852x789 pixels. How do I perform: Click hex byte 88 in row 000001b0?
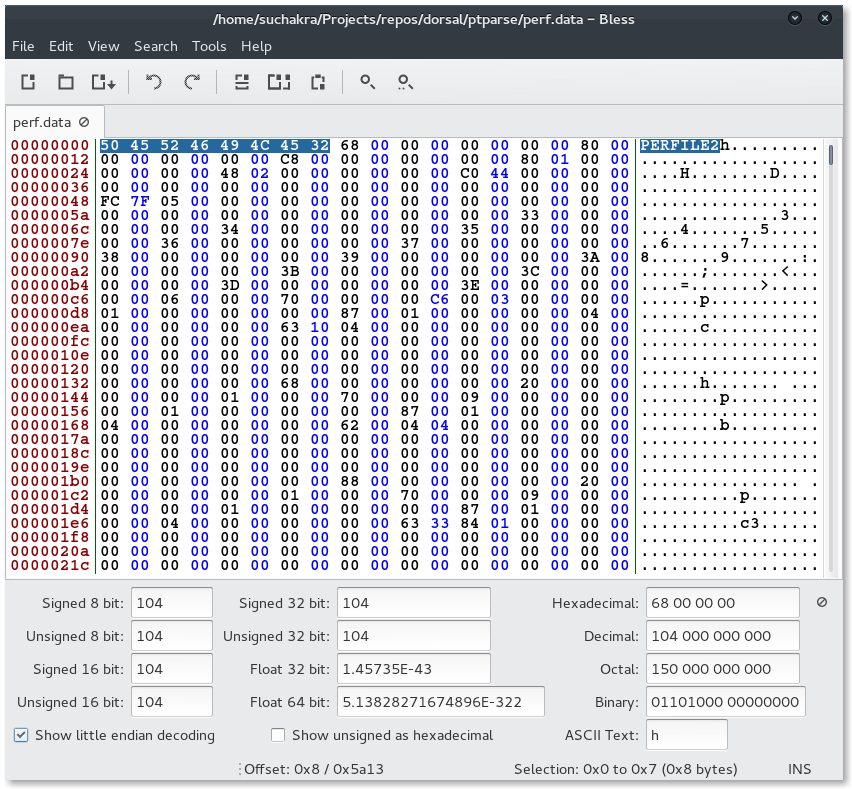[350, 481]
